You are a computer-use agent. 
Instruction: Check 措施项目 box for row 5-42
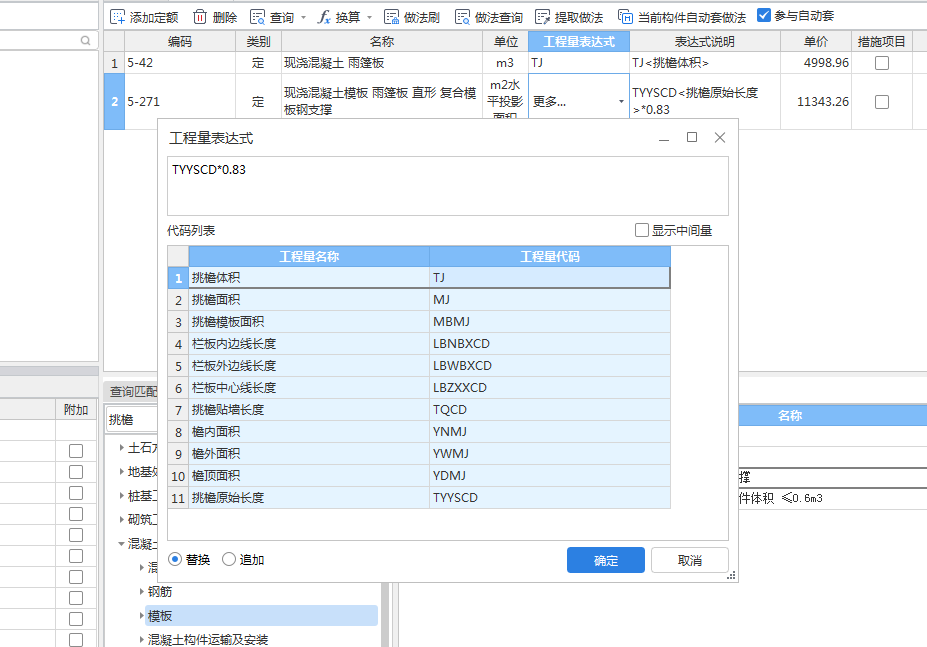pyautogui.click(x=881, y=63)
